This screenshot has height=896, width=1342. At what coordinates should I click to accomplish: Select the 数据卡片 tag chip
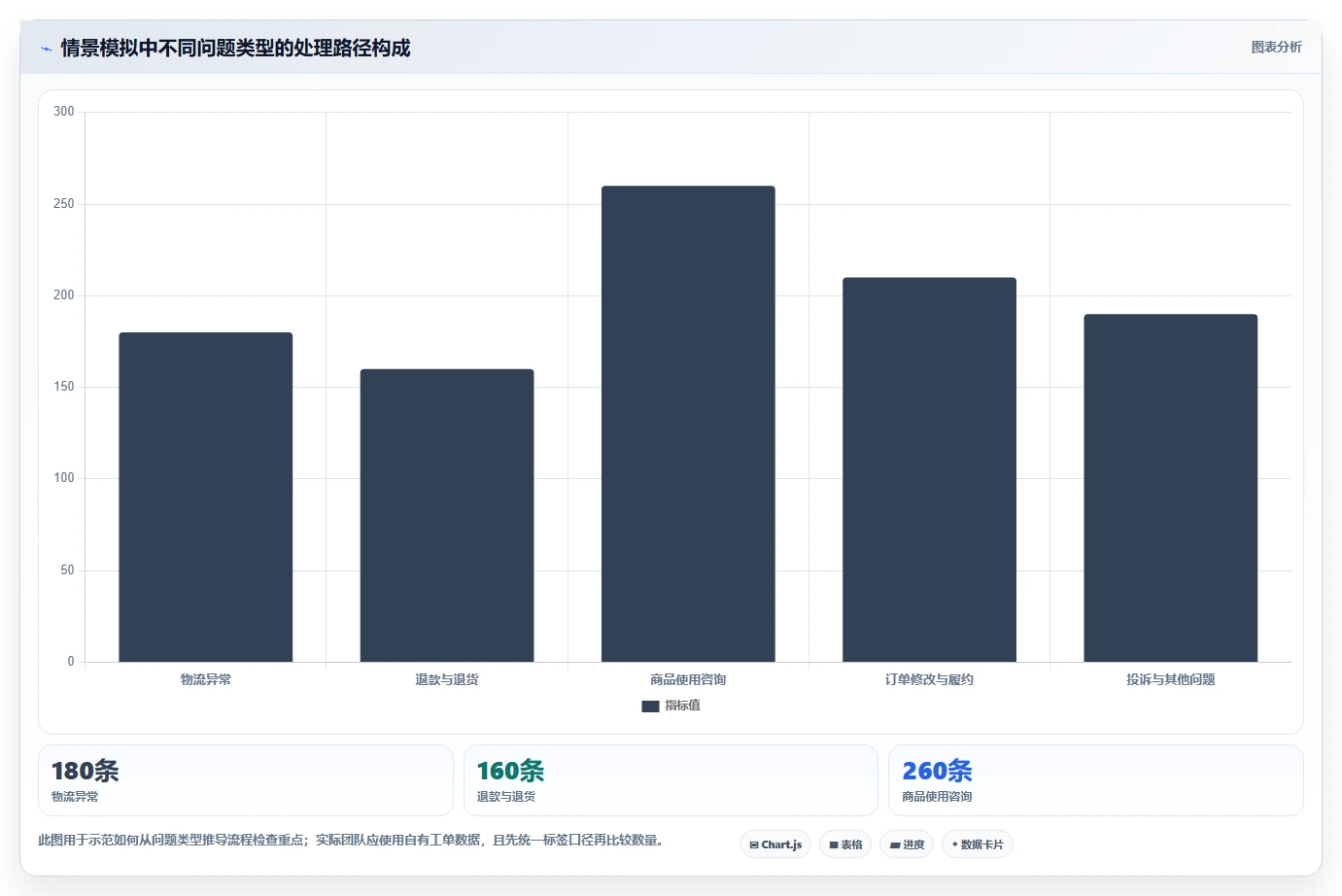point(978,844)
